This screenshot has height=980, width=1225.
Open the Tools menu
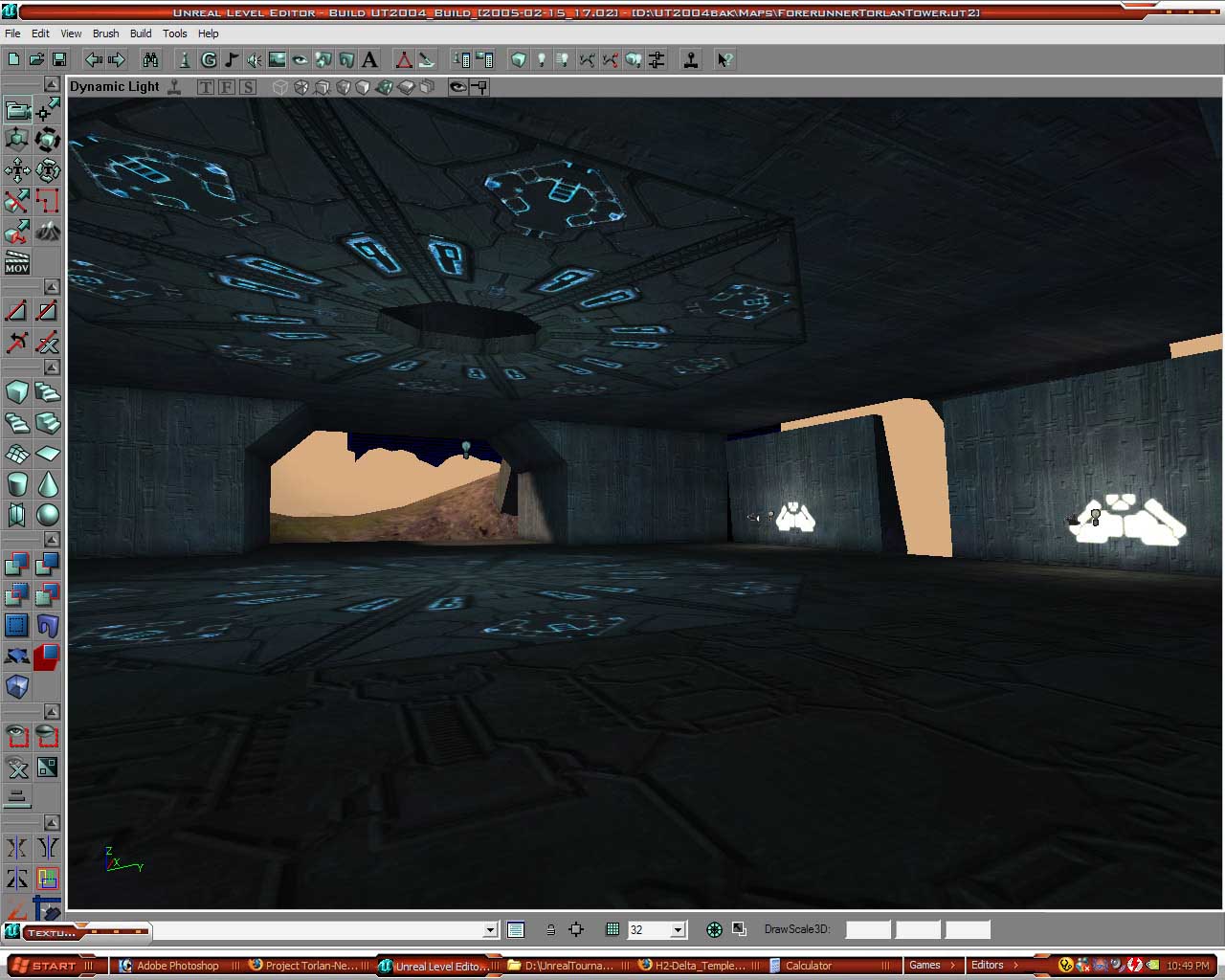[175, 33]
